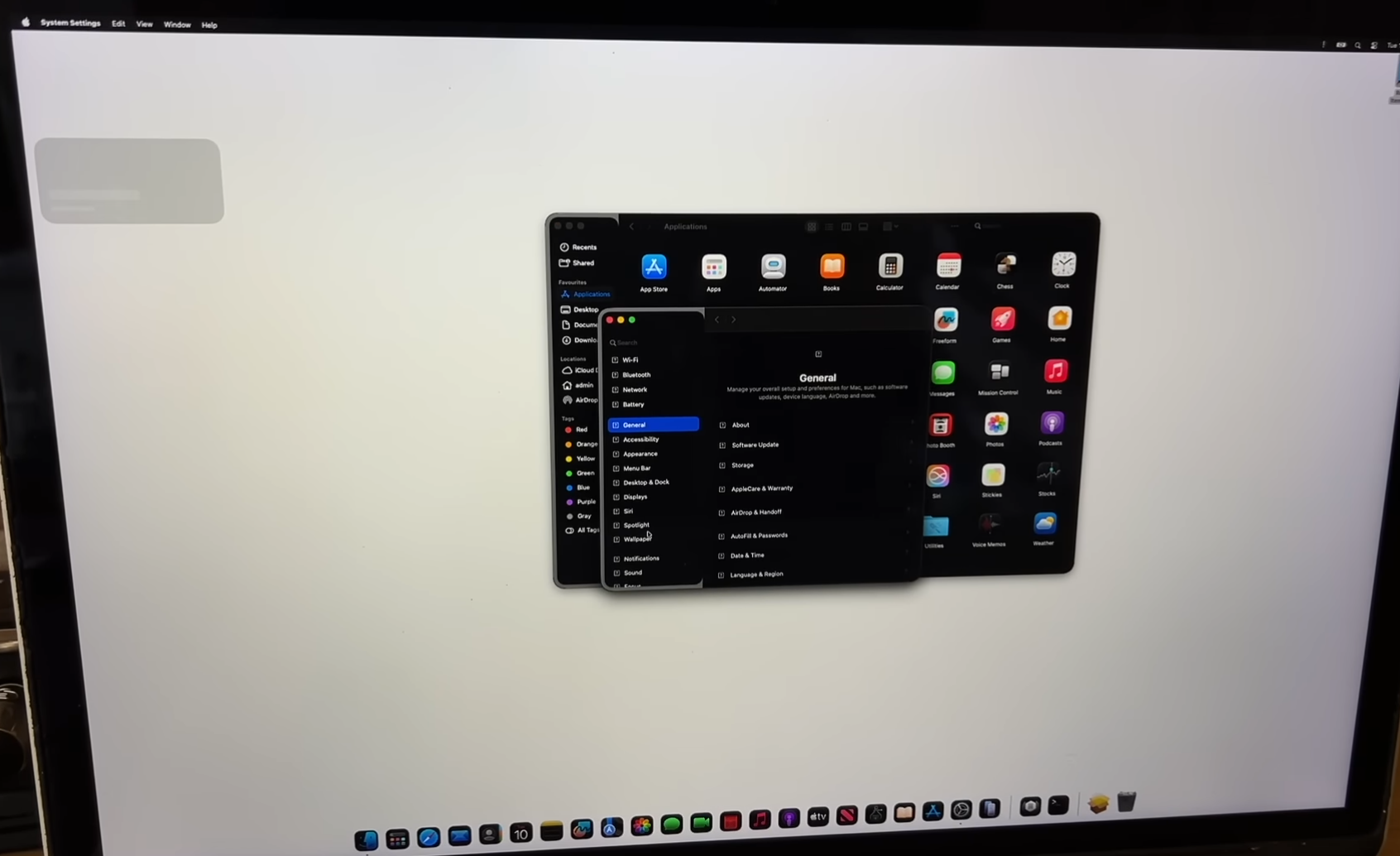The image size is (1400, 856).
Task: Launch Safari from the Dock
Action: click(429, 837)
